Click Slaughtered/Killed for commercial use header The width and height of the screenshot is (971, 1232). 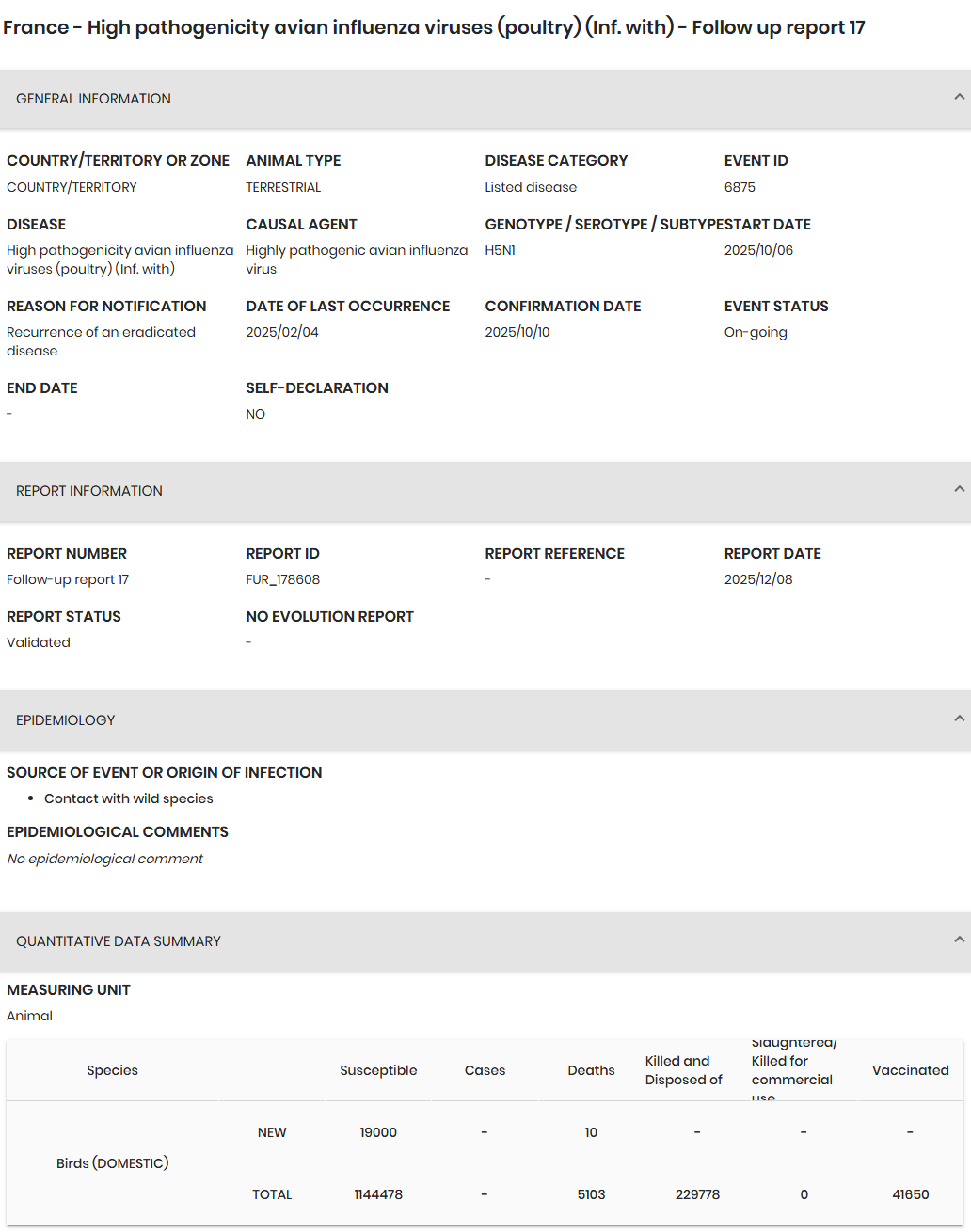(792, 1070)
